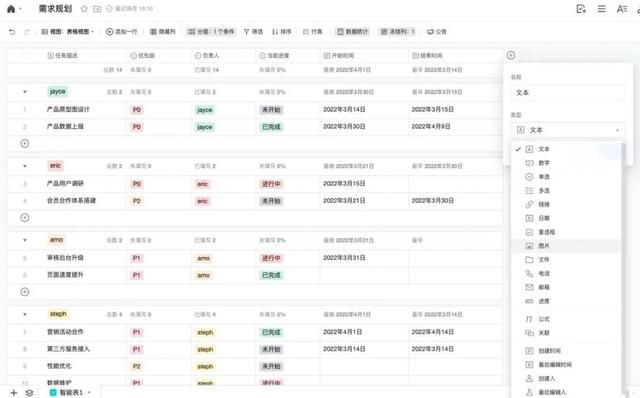Add a row under the jayce group
This screenshot has height=398, width=640.
pos(25,144)
